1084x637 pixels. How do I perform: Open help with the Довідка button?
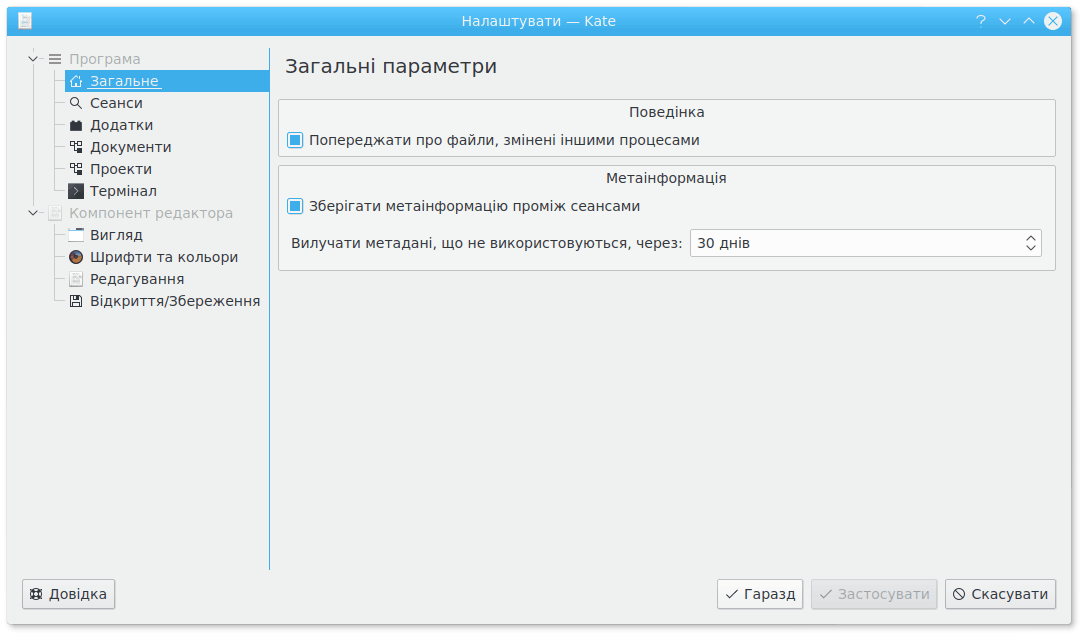pyautogui.click(x=69, y=594)
